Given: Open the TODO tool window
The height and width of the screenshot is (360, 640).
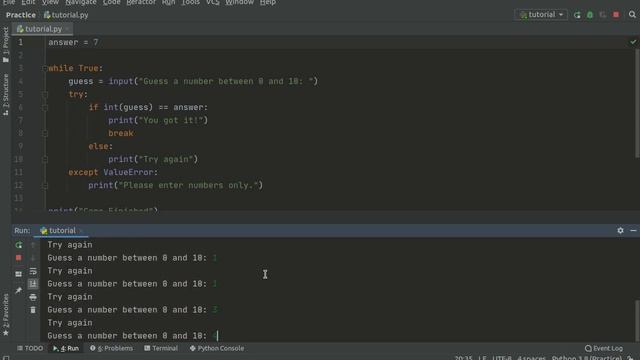Looking at the screenshot, I should (30, 348).
